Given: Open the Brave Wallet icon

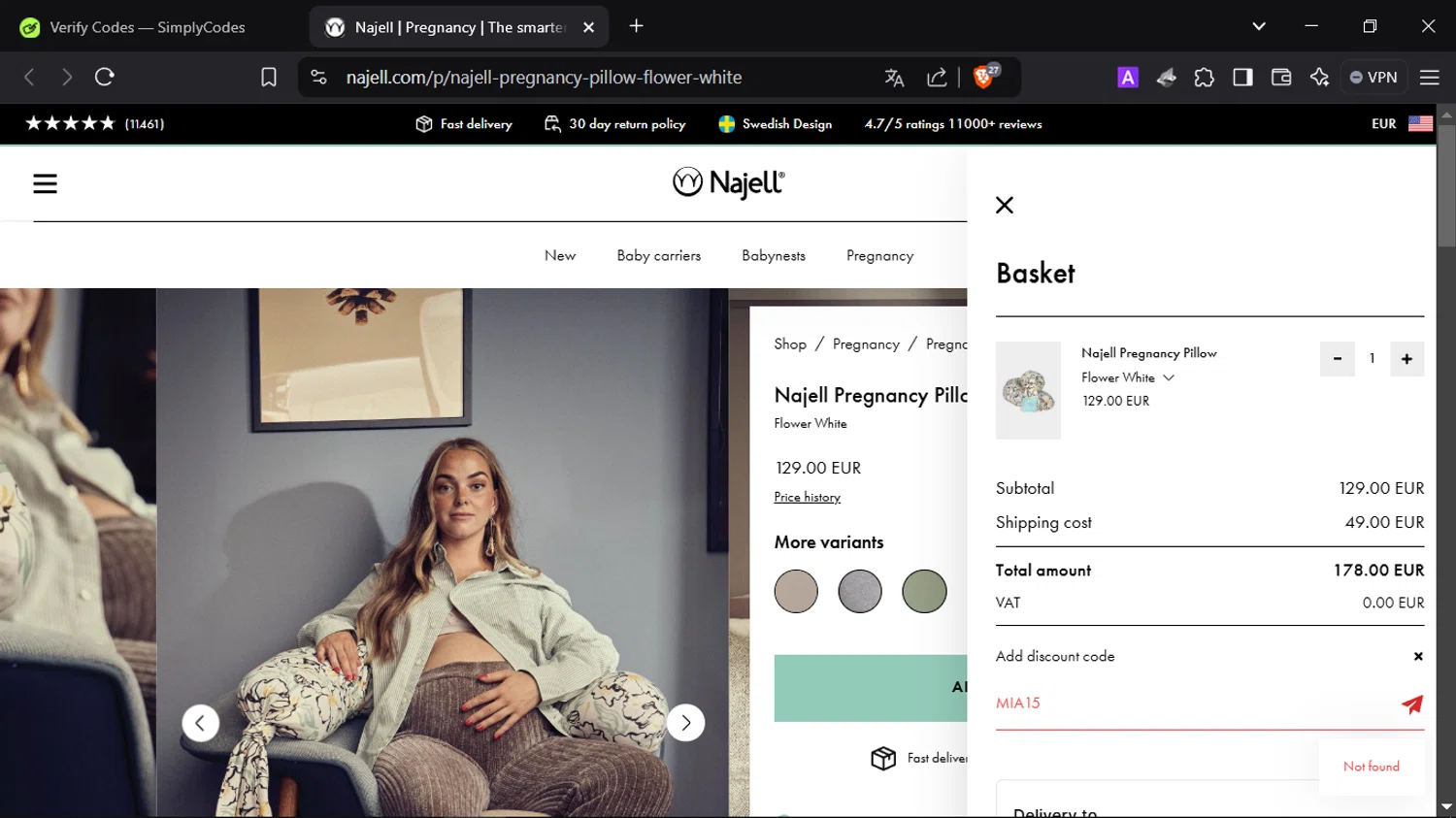Looking at the screenshot, I should pos(1281,78).
